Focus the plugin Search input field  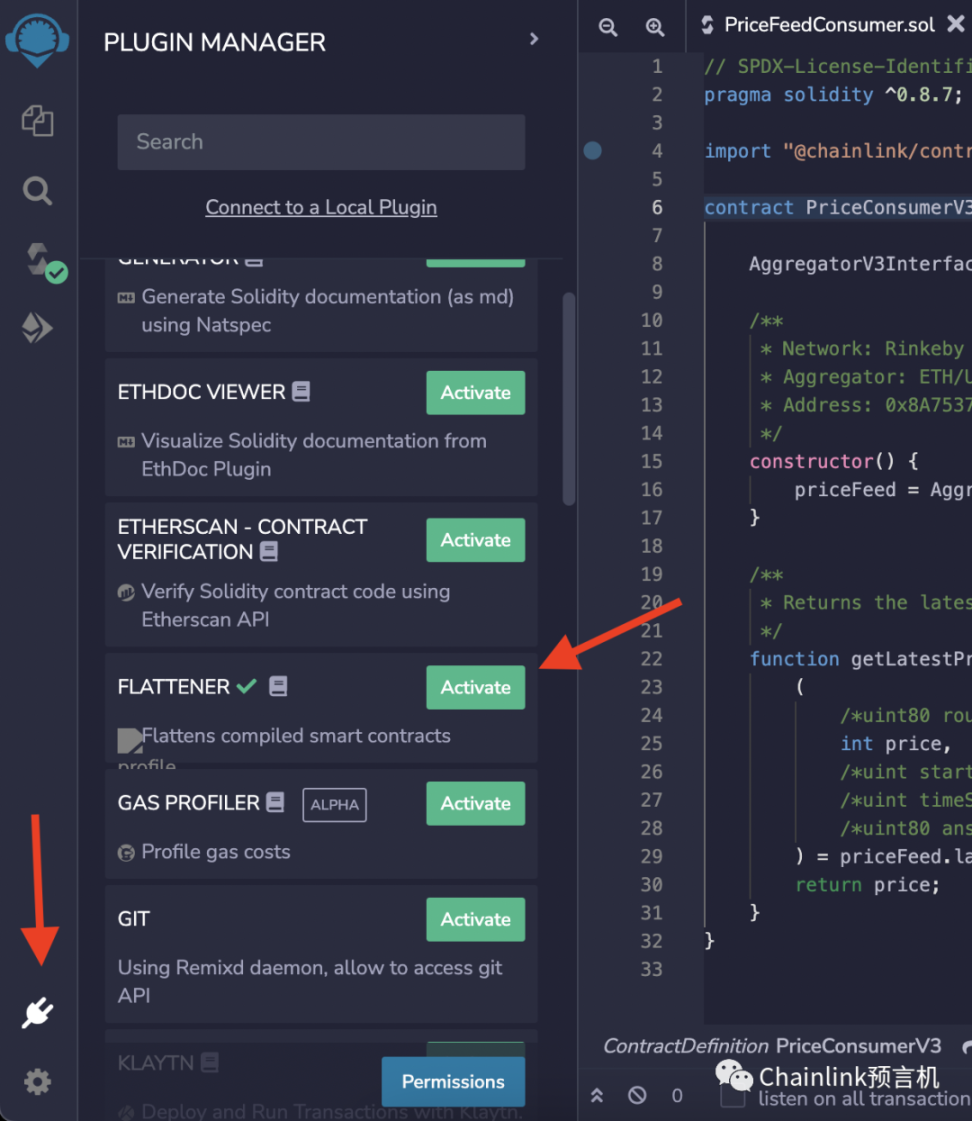point(321,142)
